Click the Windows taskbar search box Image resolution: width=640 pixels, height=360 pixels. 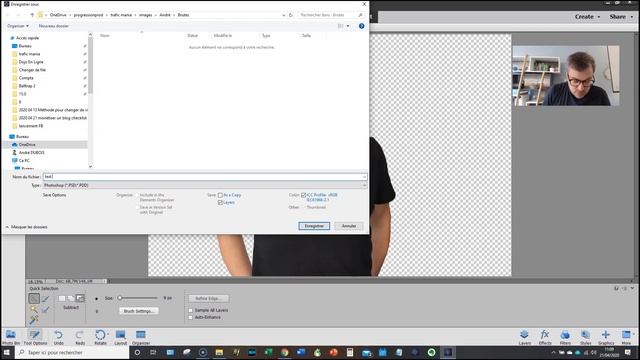(x=72, y=352)
